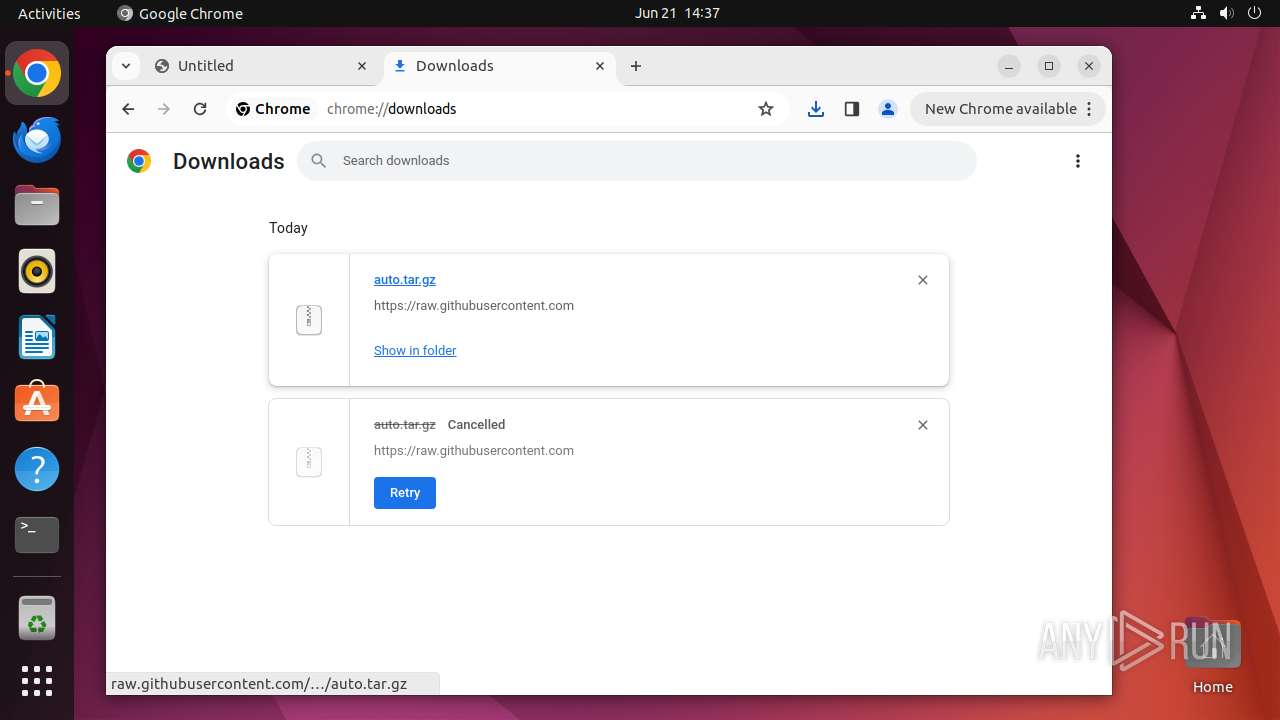
Task: Open Help from the dock
Action: [37, 469]
